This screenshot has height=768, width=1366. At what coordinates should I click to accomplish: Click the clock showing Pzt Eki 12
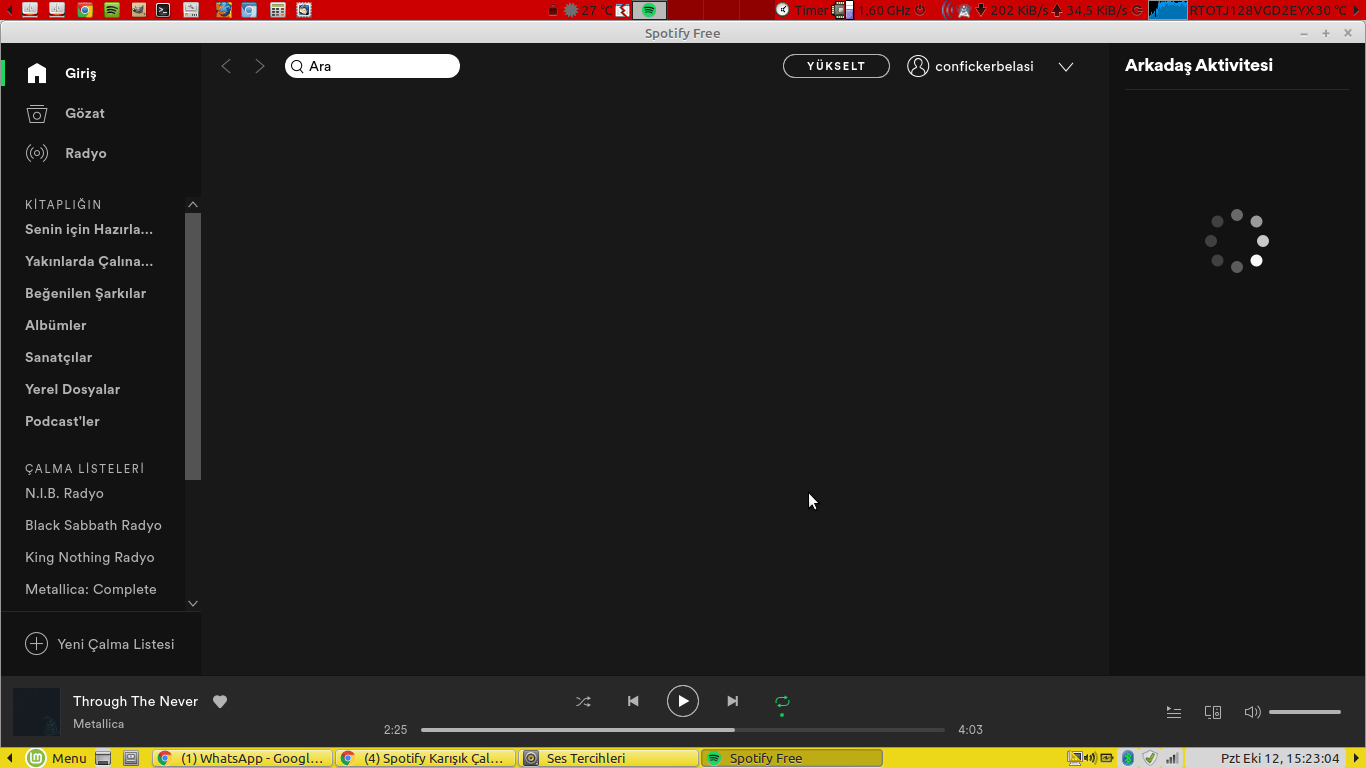pos(1280,758)
